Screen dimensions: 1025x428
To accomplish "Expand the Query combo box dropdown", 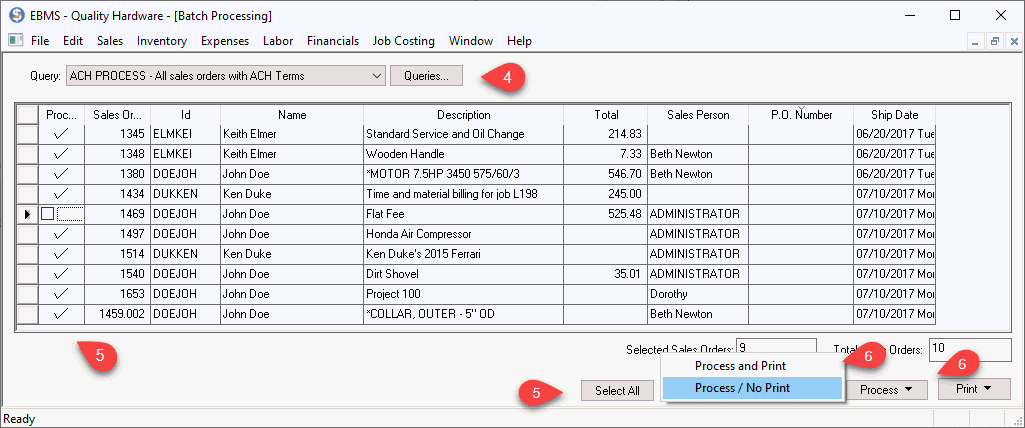I will [x=376, y=75].
